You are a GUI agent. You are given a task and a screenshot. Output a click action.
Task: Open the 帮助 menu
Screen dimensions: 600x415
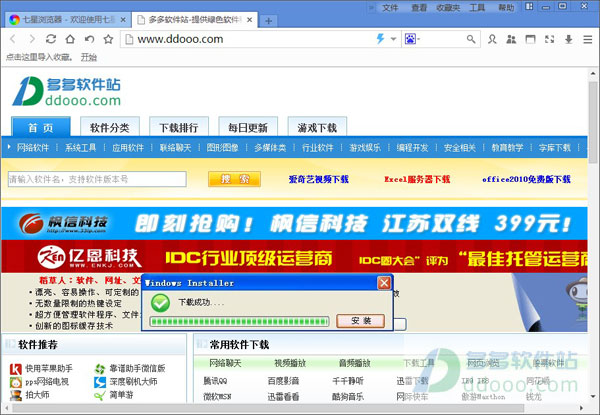(x=506, y=8)
